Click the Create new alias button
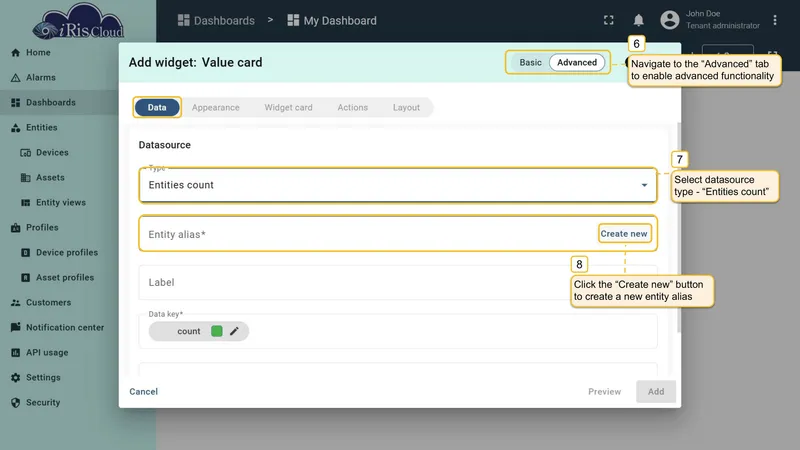800x450 pixels. pos(624,234)
